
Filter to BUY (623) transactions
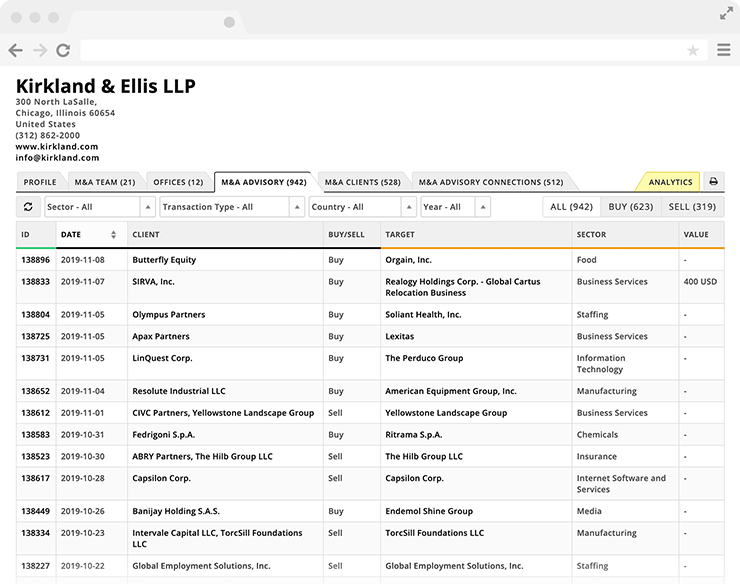tap(631, 207)
